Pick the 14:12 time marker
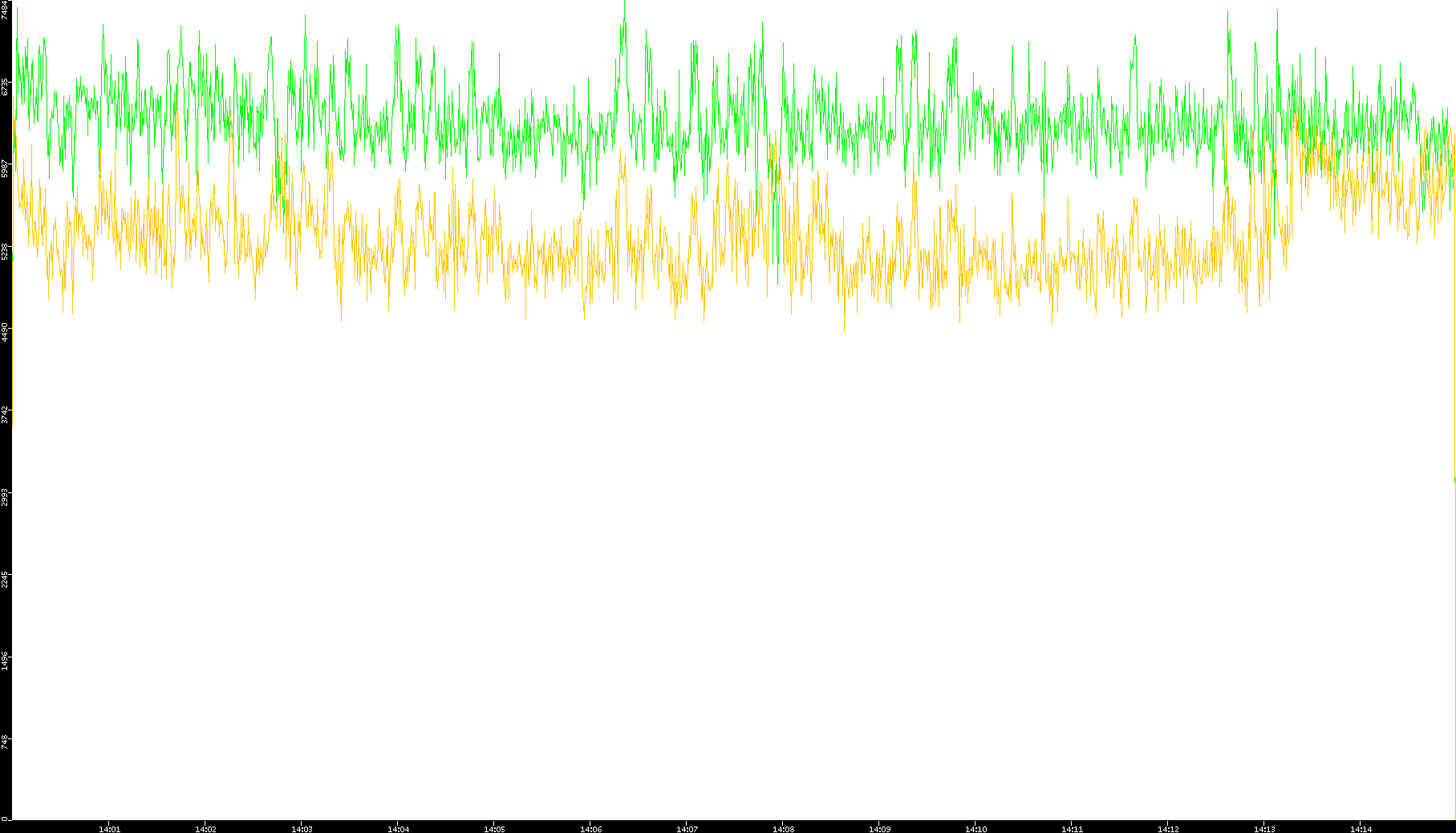The height and width of the screenshot is (833, 1456). click(x=1168, y=828)
